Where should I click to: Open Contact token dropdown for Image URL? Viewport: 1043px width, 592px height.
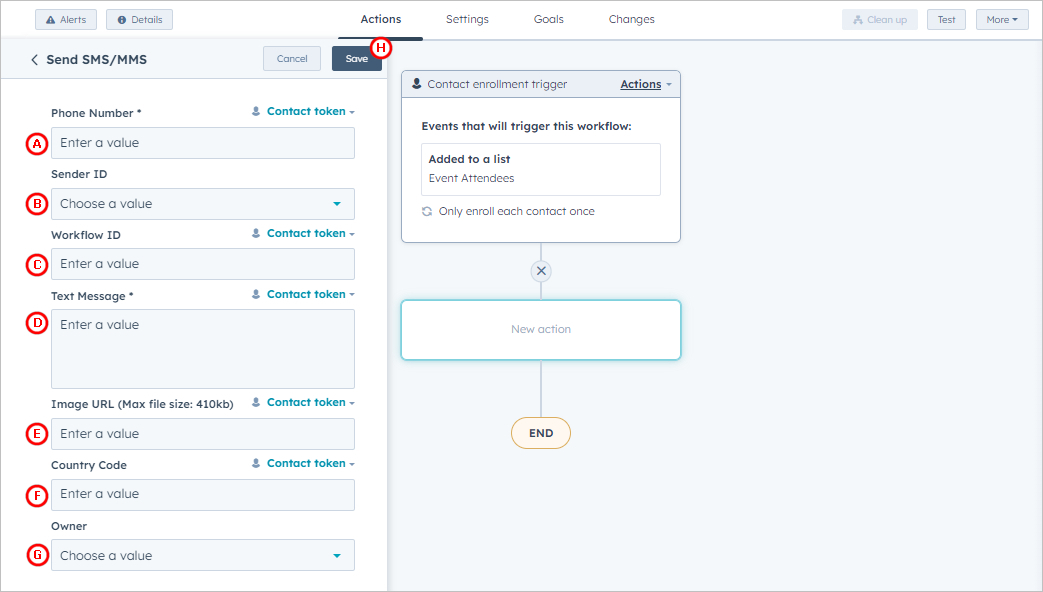click(x=303, y=402)
